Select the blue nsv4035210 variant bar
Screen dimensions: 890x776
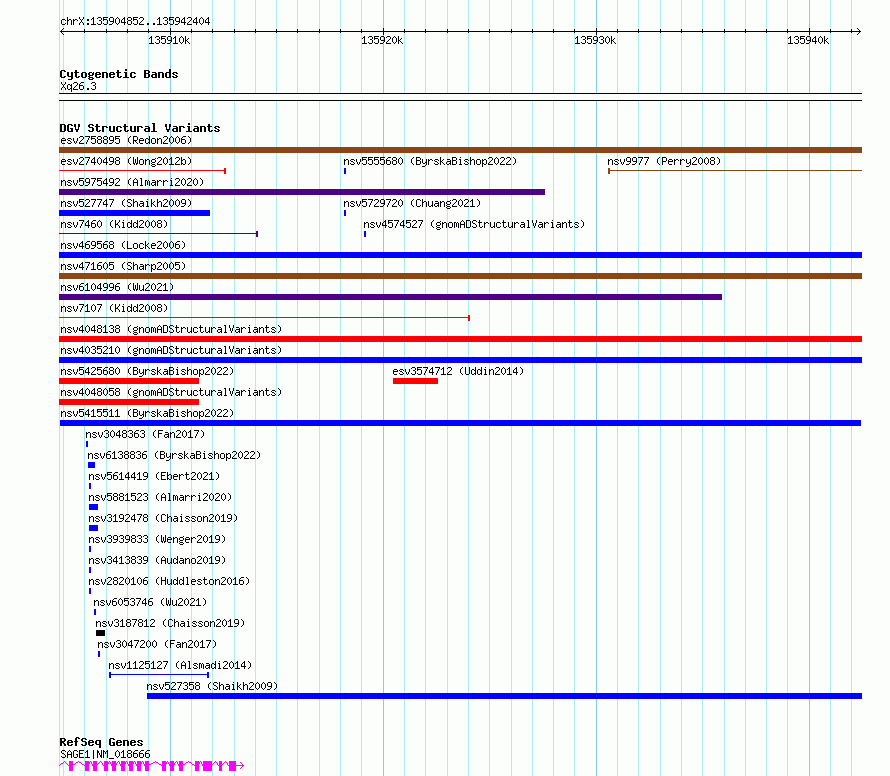click(x=460, y=360)
